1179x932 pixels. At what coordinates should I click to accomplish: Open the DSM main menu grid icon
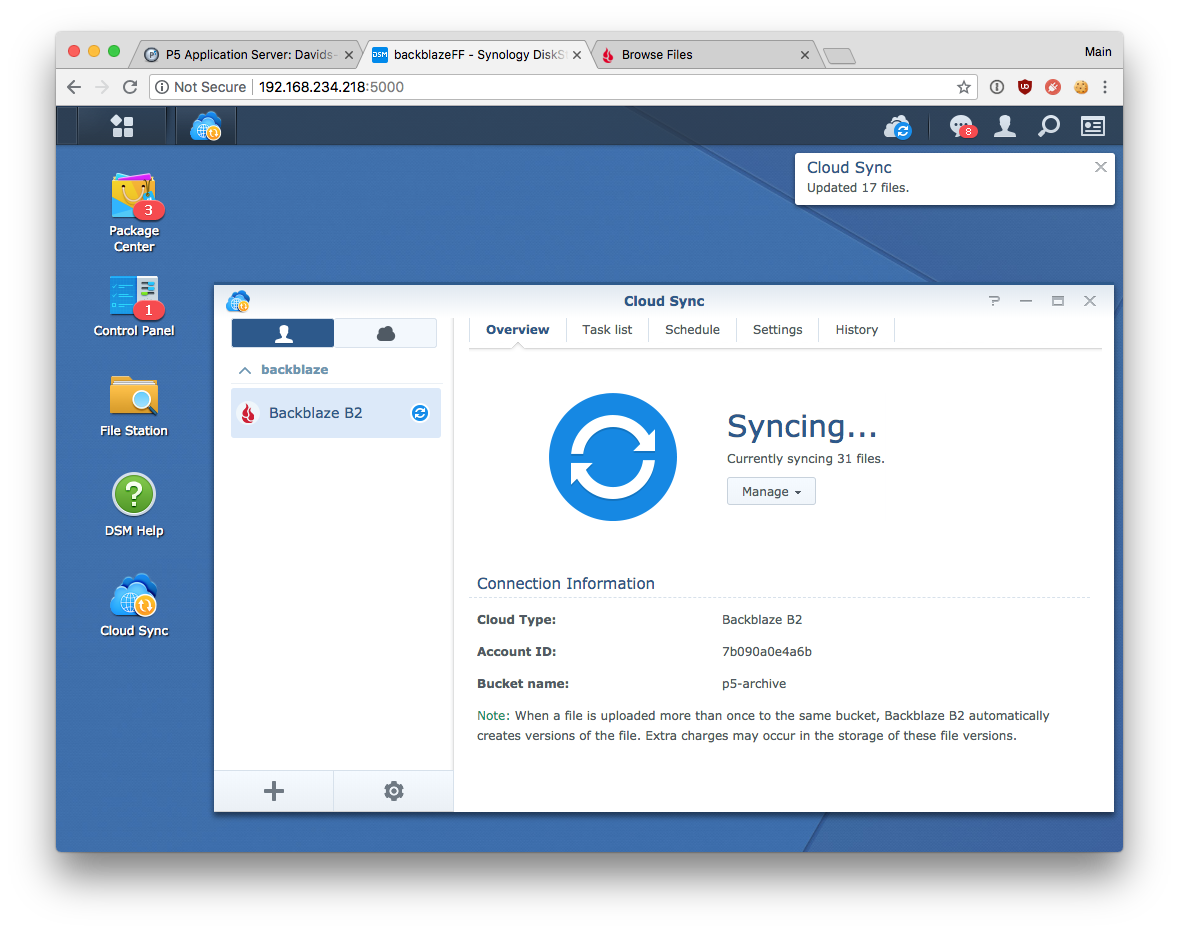[x=122, y=126]
